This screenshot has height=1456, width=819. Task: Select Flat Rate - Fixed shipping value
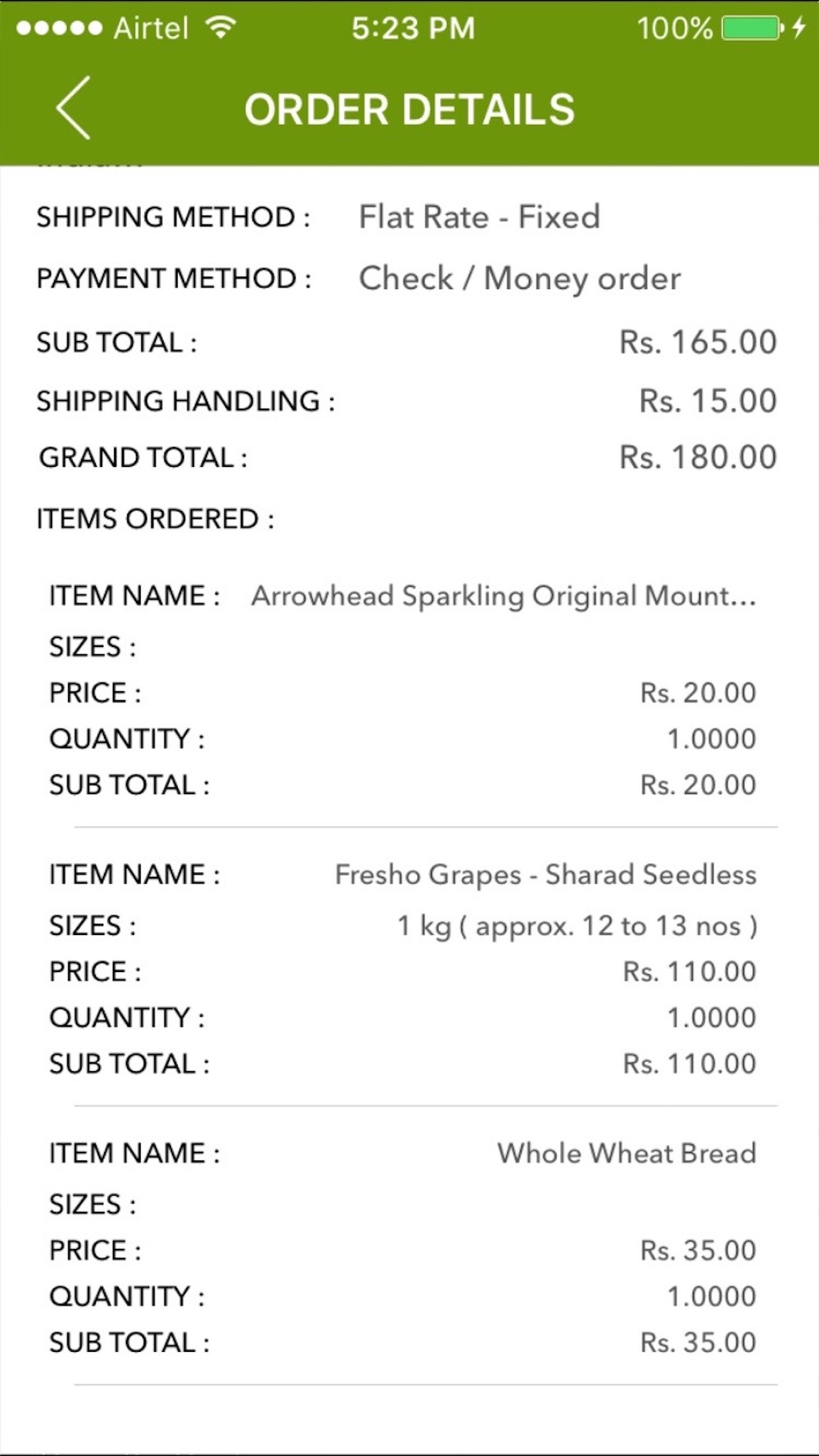(x=479, y=217)
